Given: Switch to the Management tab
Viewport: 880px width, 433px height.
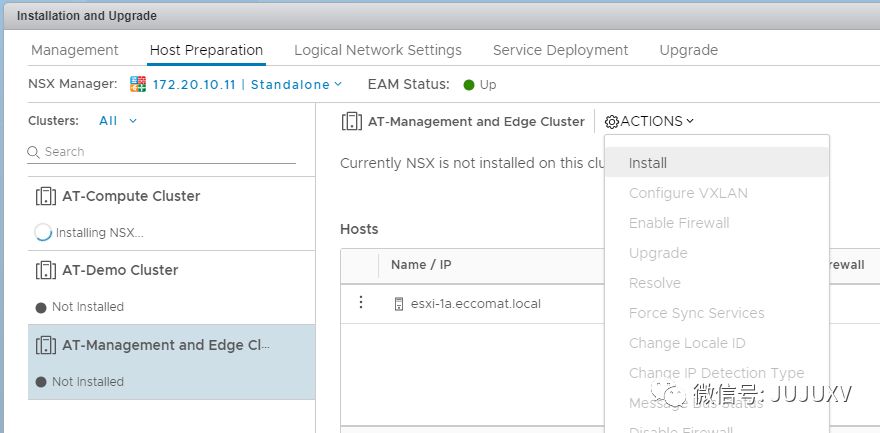Looking at the screenshot, I should tap(75, 50).
